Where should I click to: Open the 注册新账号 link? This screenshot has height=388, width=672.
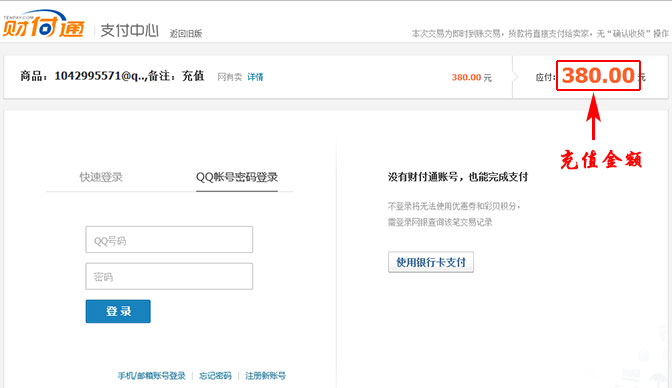(265, 376)
